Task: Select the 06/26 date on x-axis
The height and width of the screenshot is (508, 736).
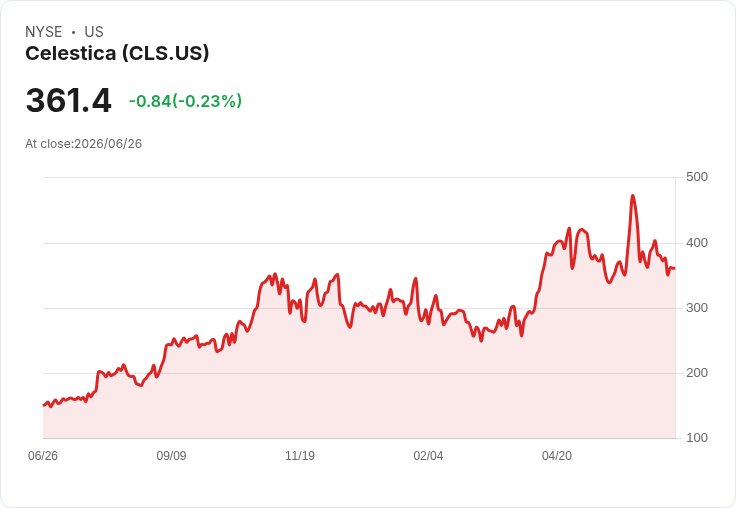Action: 43,455
